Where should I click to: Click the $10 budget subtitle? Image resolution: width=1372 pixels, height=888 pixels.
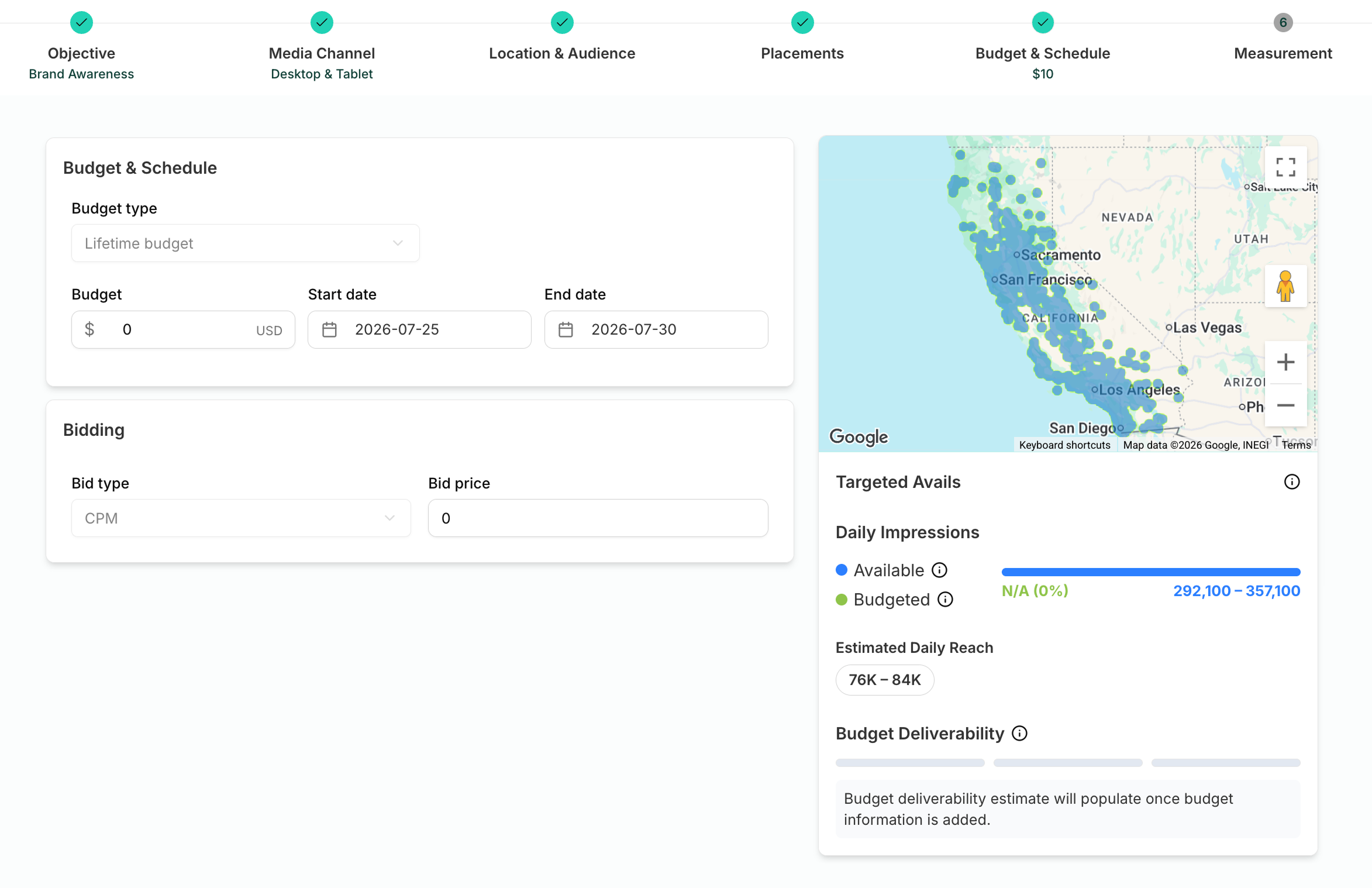(x=1043, y=74)
